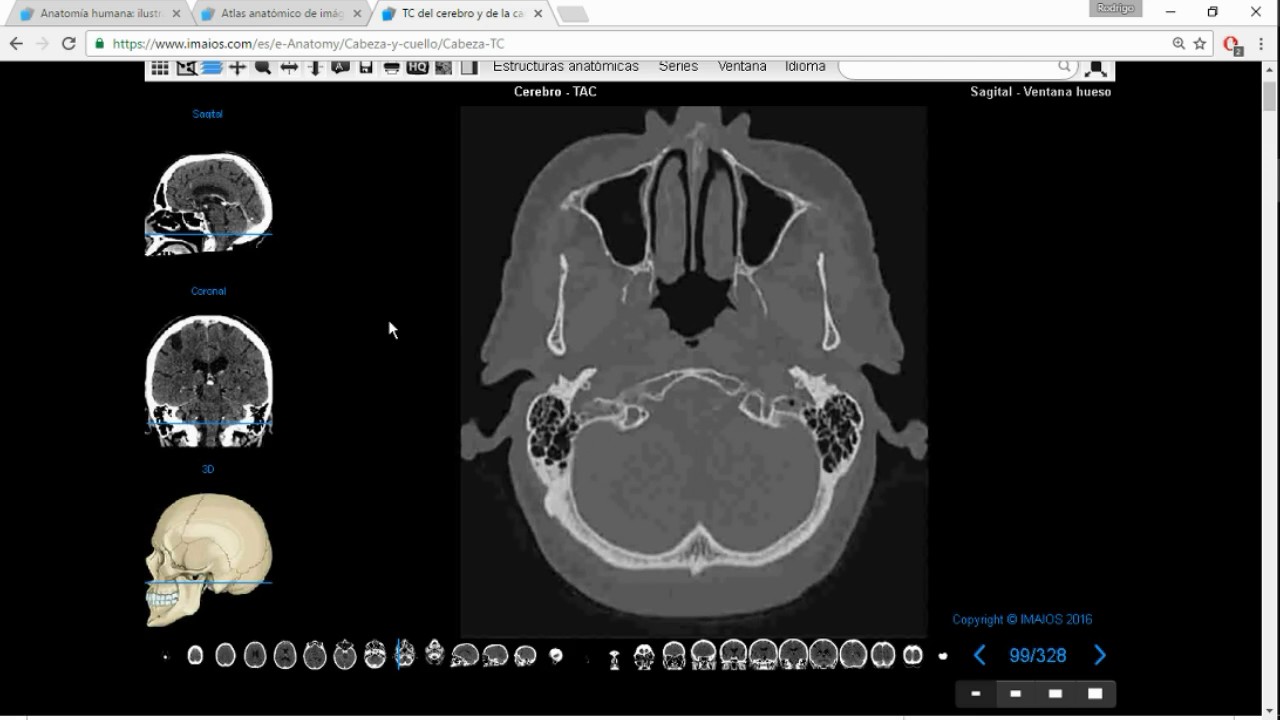Screen dimensions: 1280x720
Task: Select the blue stacked slices icon
Action: coord(211,68)
